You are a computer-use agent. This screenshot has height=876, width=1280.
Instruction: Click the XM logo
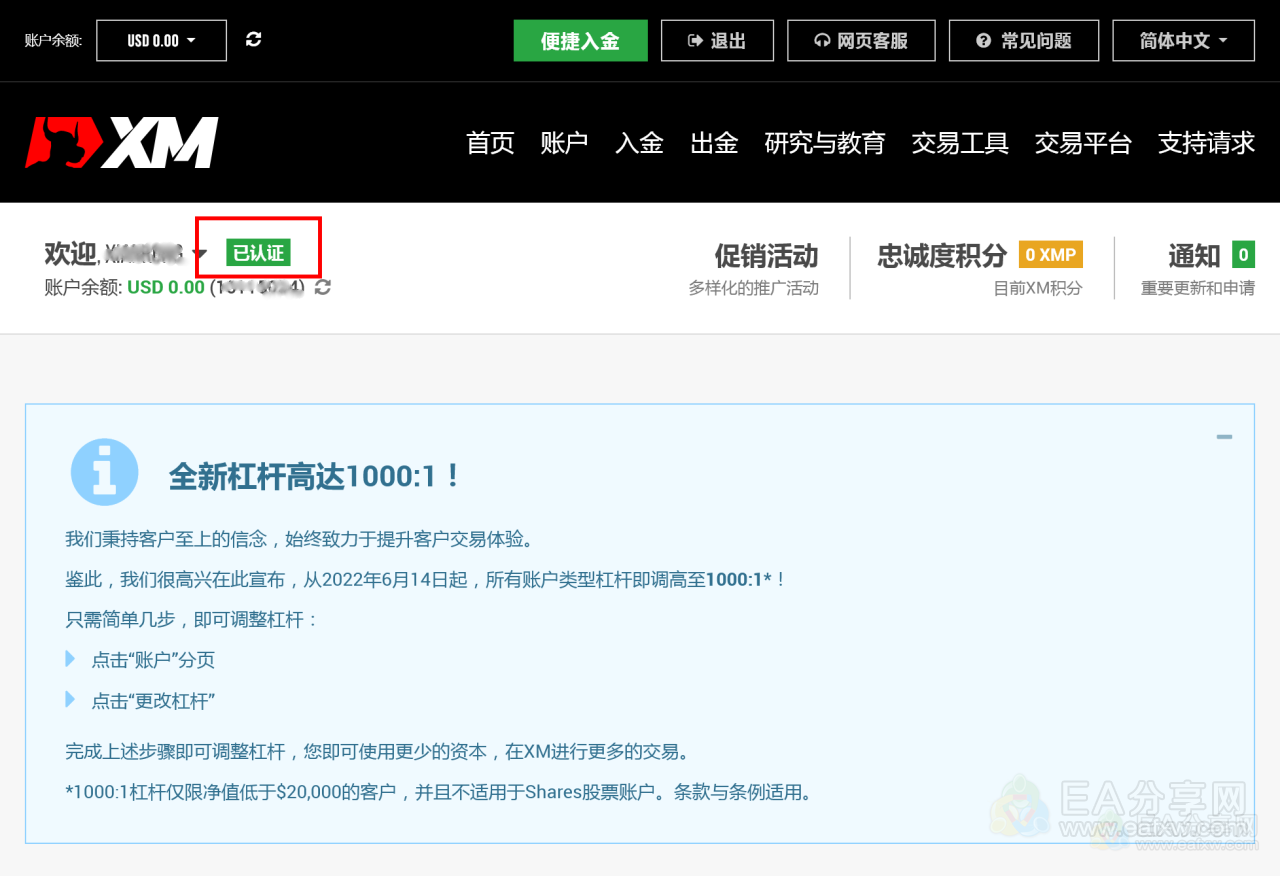pos(122,142)
